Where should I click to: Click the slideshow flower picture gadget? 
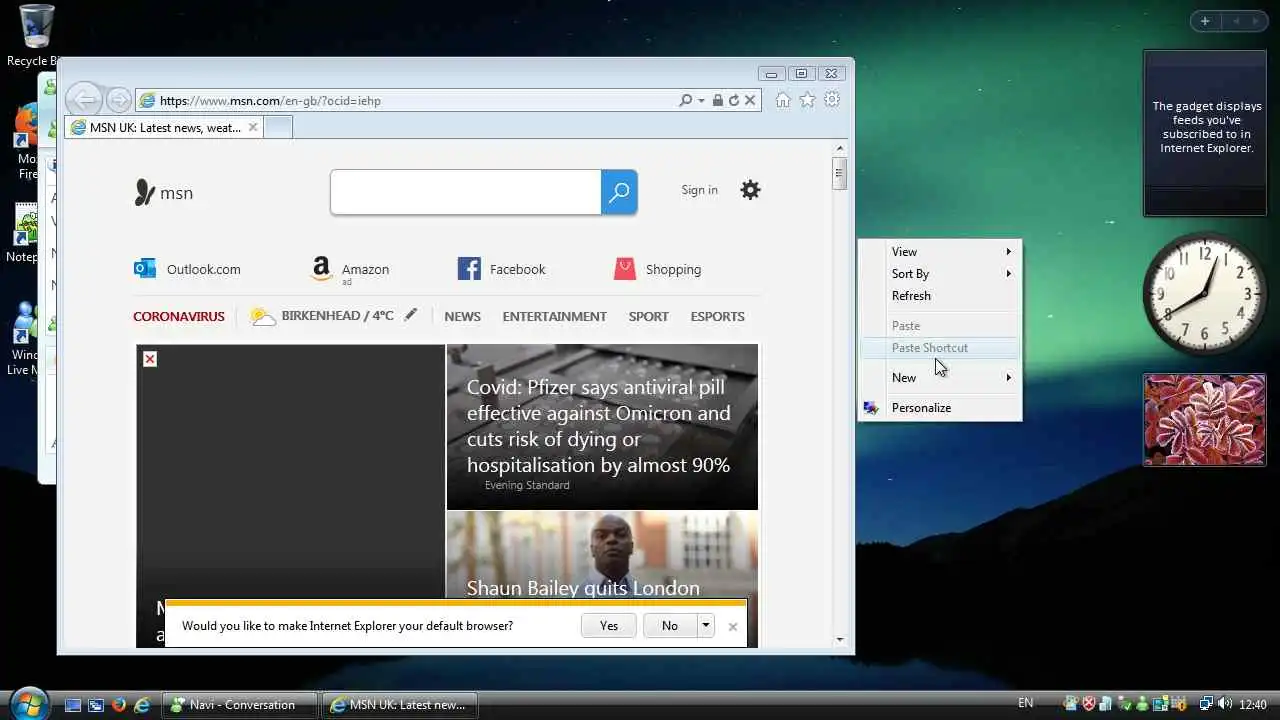coord(1205,420)
